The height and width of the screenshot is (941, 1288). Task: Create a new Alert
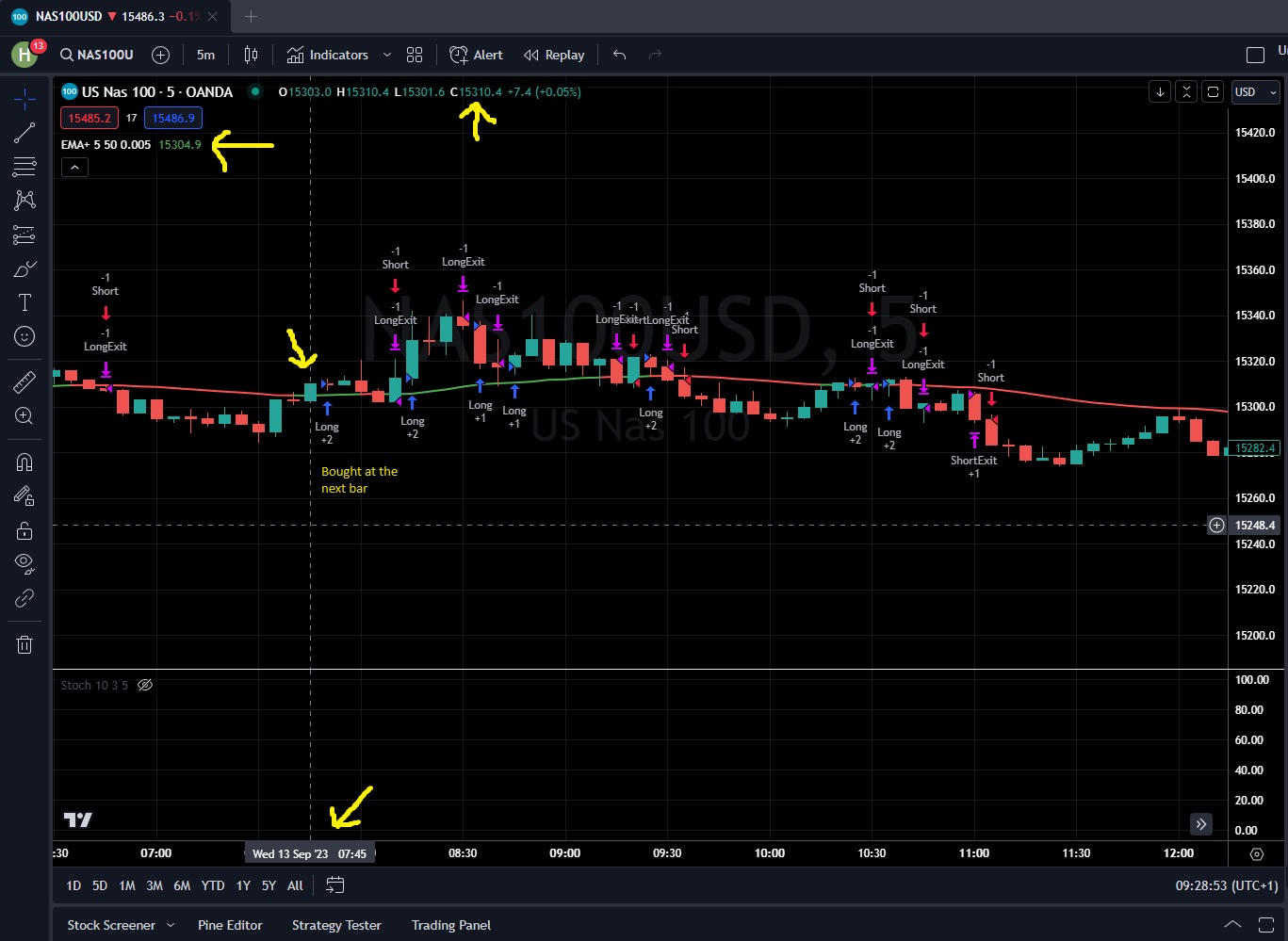tap(477, 55)
